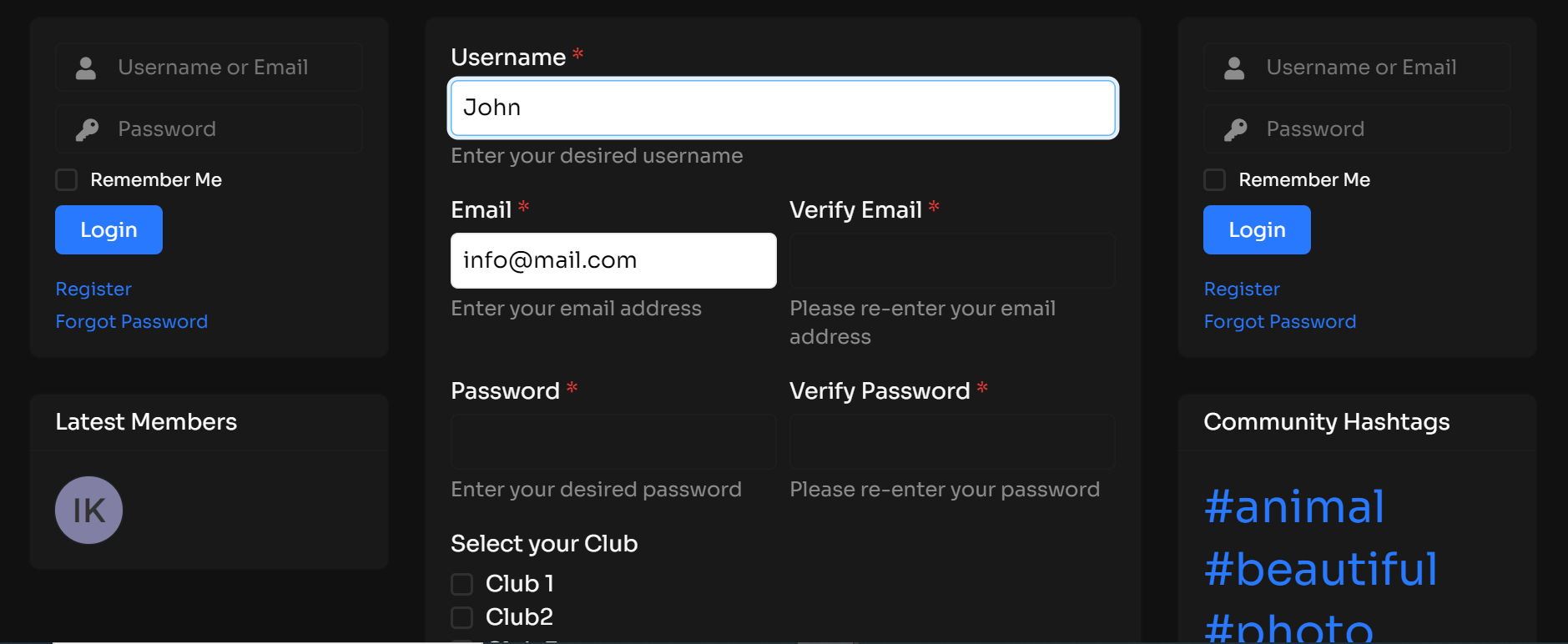Viewport: 1568px width, 644px height.
Task: Click the Email field with info@mail.com
Action: pos(613,260)
